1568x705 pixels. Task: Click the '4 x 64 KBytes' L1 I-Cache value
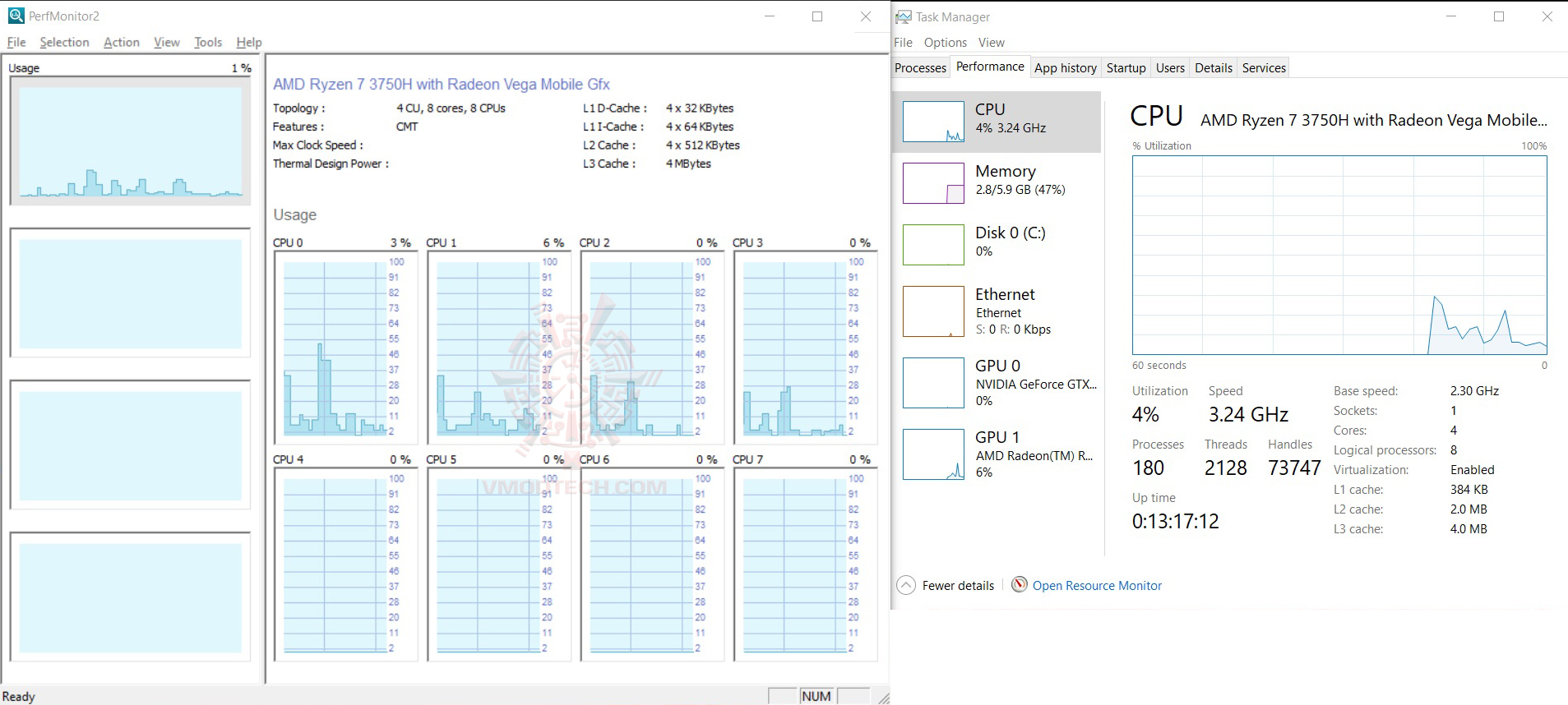(700, 127)
